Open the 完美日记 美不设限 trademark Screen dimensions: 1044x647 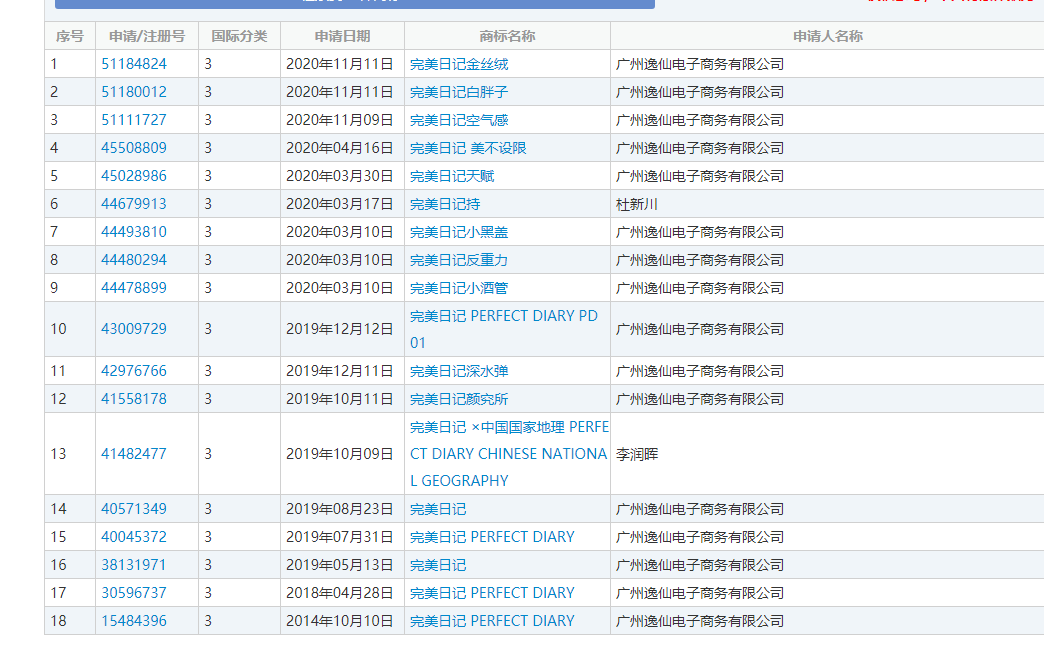(468, 148)
